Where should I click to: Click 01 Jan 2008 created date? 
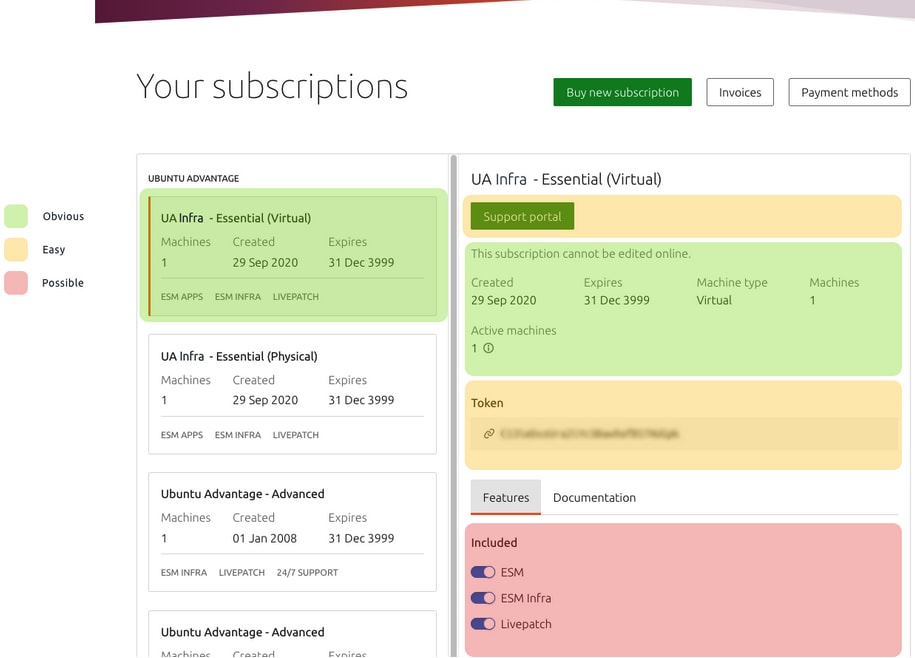point(265,538)
